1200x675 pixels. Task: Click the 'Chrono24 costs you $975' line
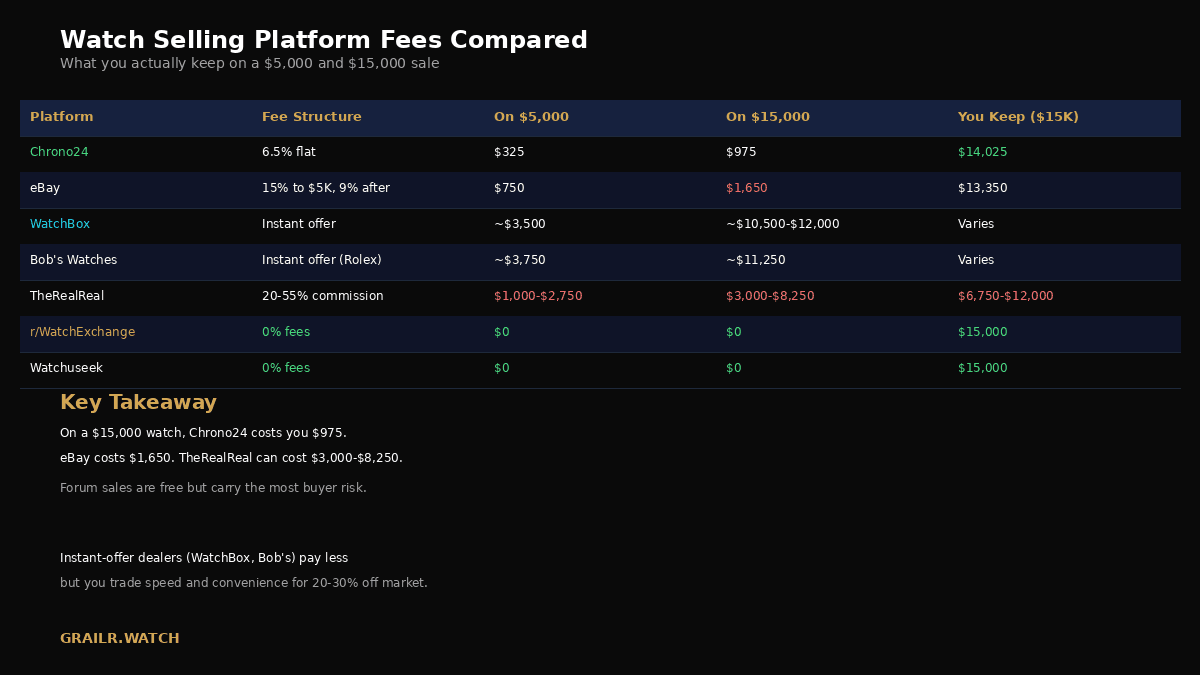(203, 433)
